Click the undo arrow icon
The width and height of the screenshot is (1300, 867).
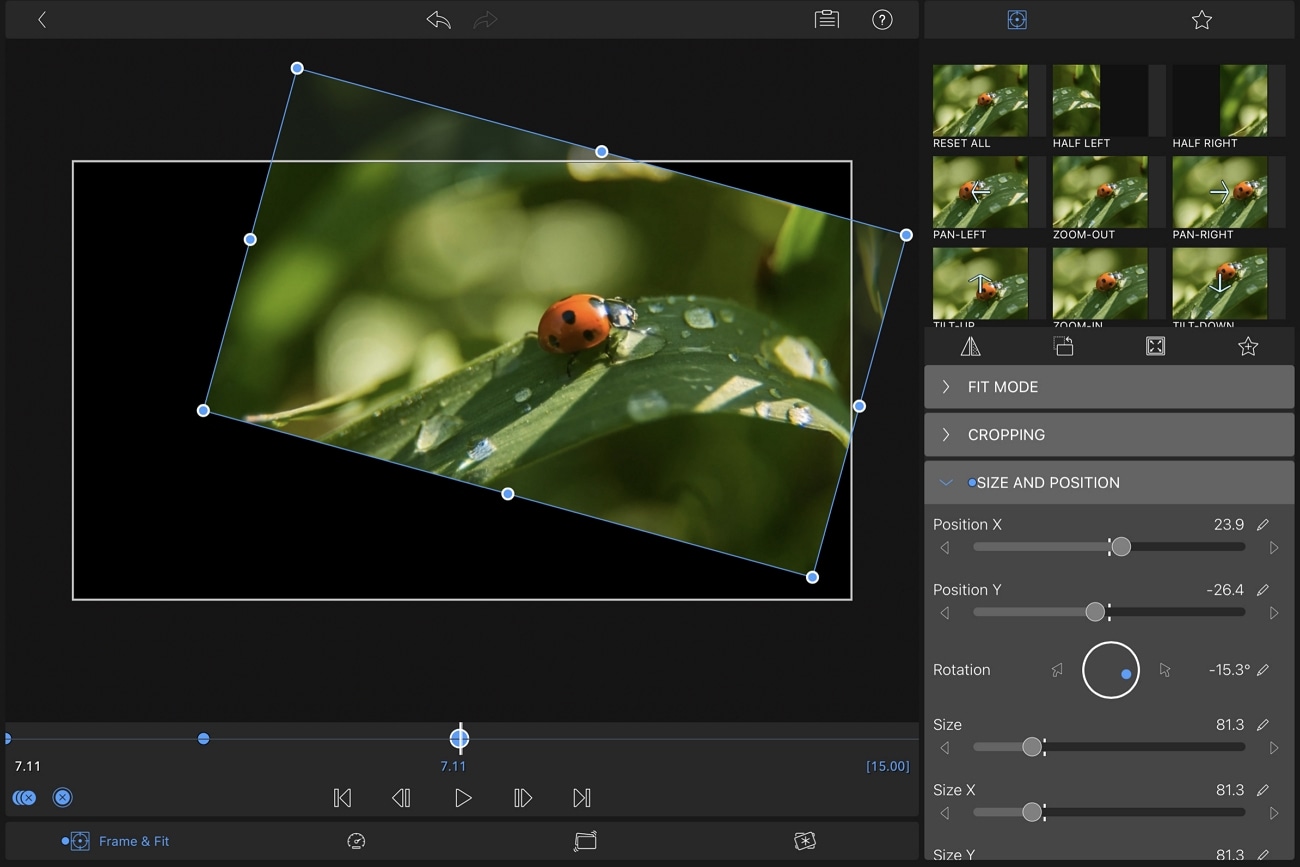click(x=438, y=20)
